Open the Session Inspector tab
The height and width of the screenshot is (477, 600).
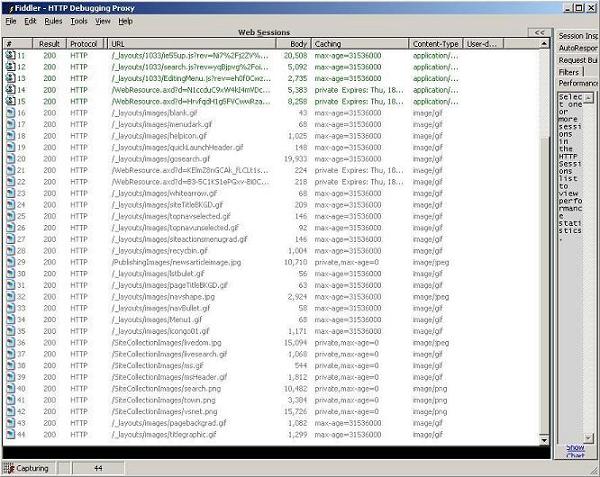(578, 36)
